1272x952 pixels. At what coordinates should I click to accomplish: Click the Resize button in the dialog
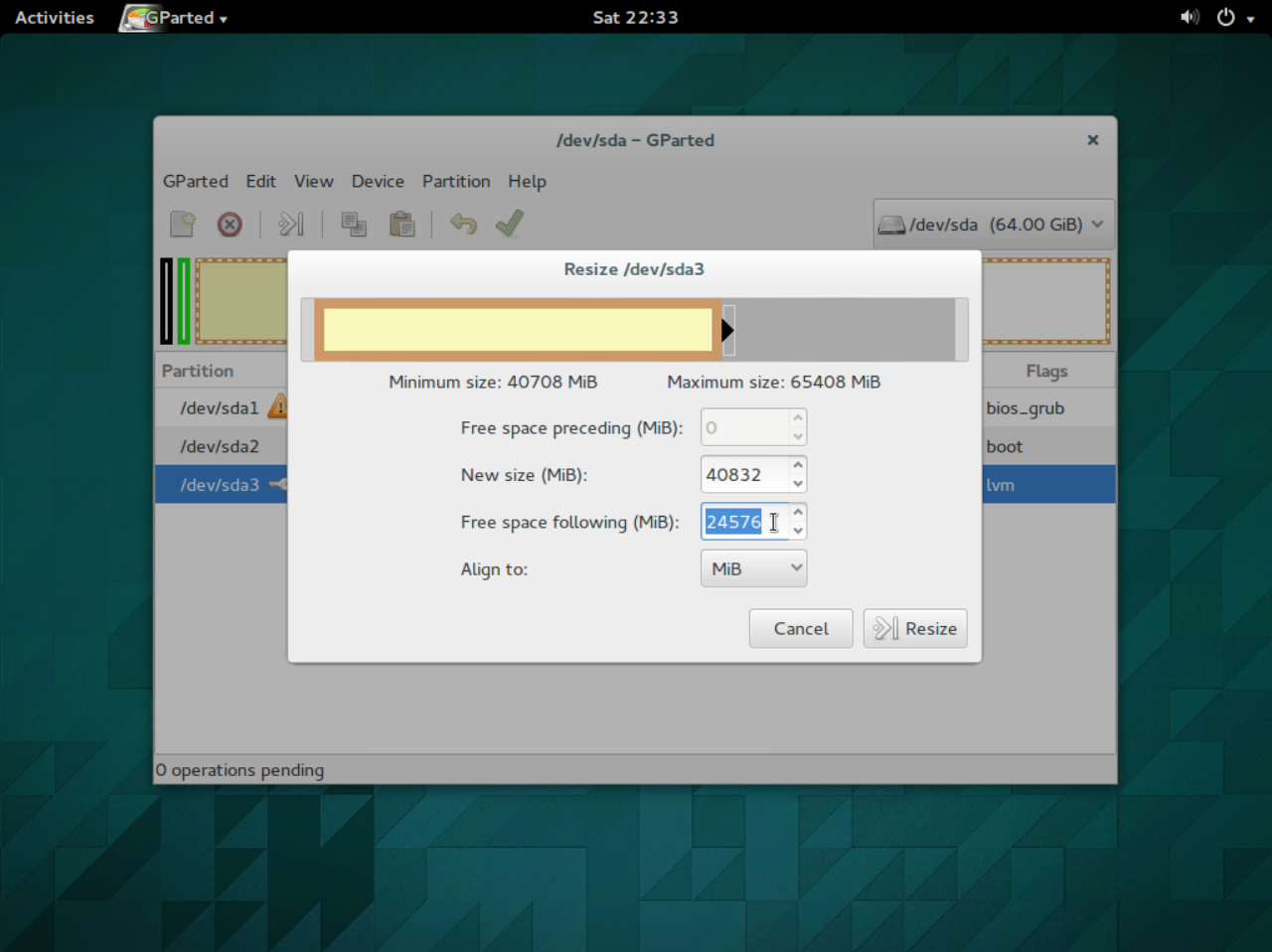(915, 628)
